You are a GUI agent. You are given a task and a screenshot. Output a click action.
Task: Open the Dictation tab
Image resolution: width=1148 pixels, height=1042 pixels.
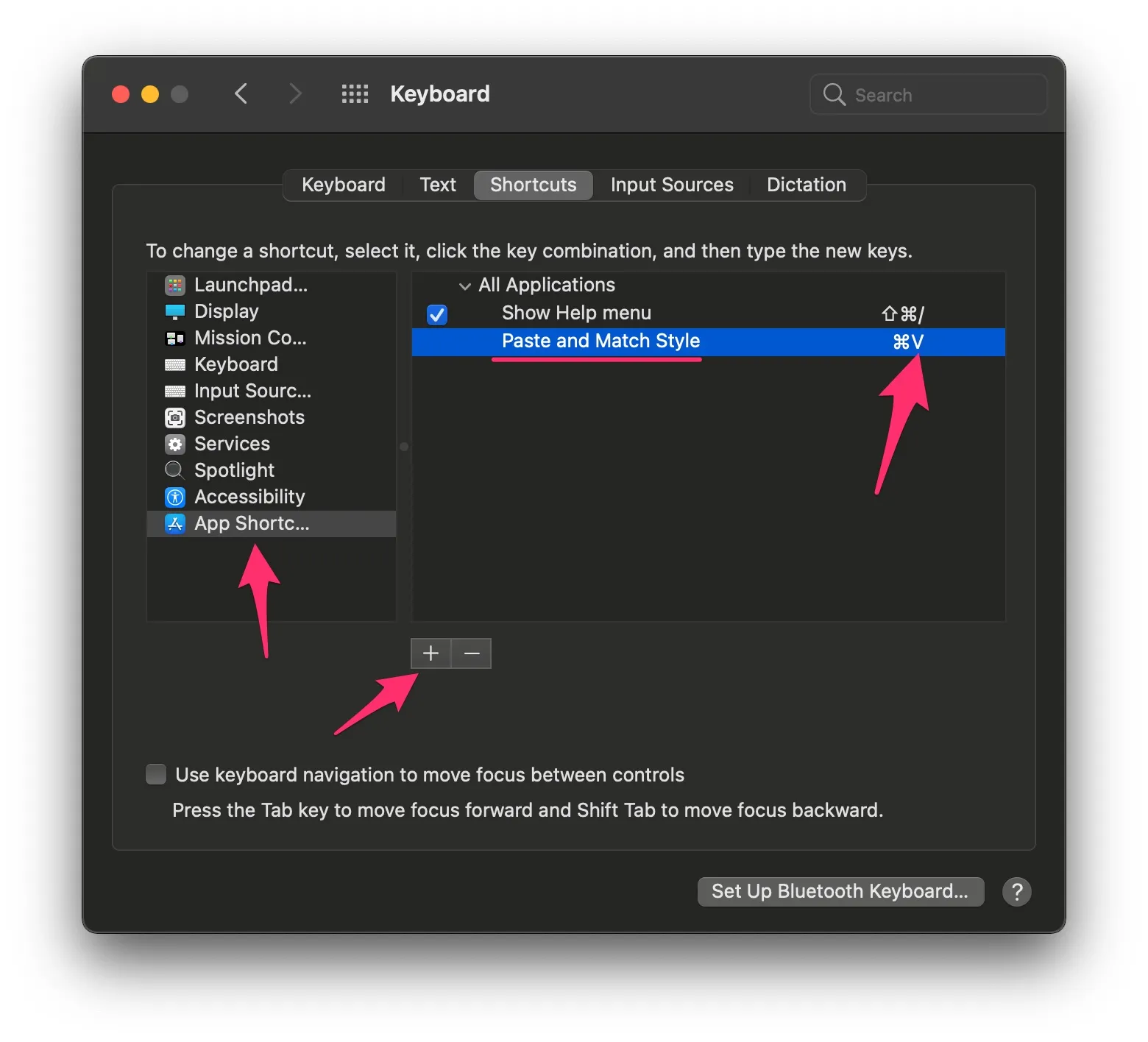pyautogui.click(x=807, y=185)
